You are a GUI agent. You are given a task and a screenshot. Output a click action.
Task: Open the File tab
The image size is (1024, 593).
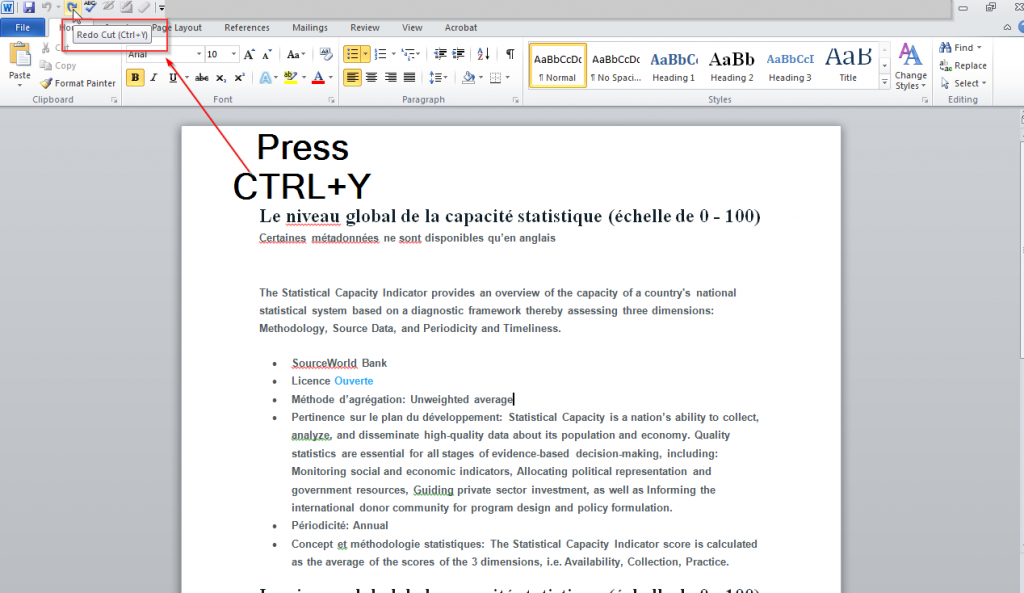point(23,27)
